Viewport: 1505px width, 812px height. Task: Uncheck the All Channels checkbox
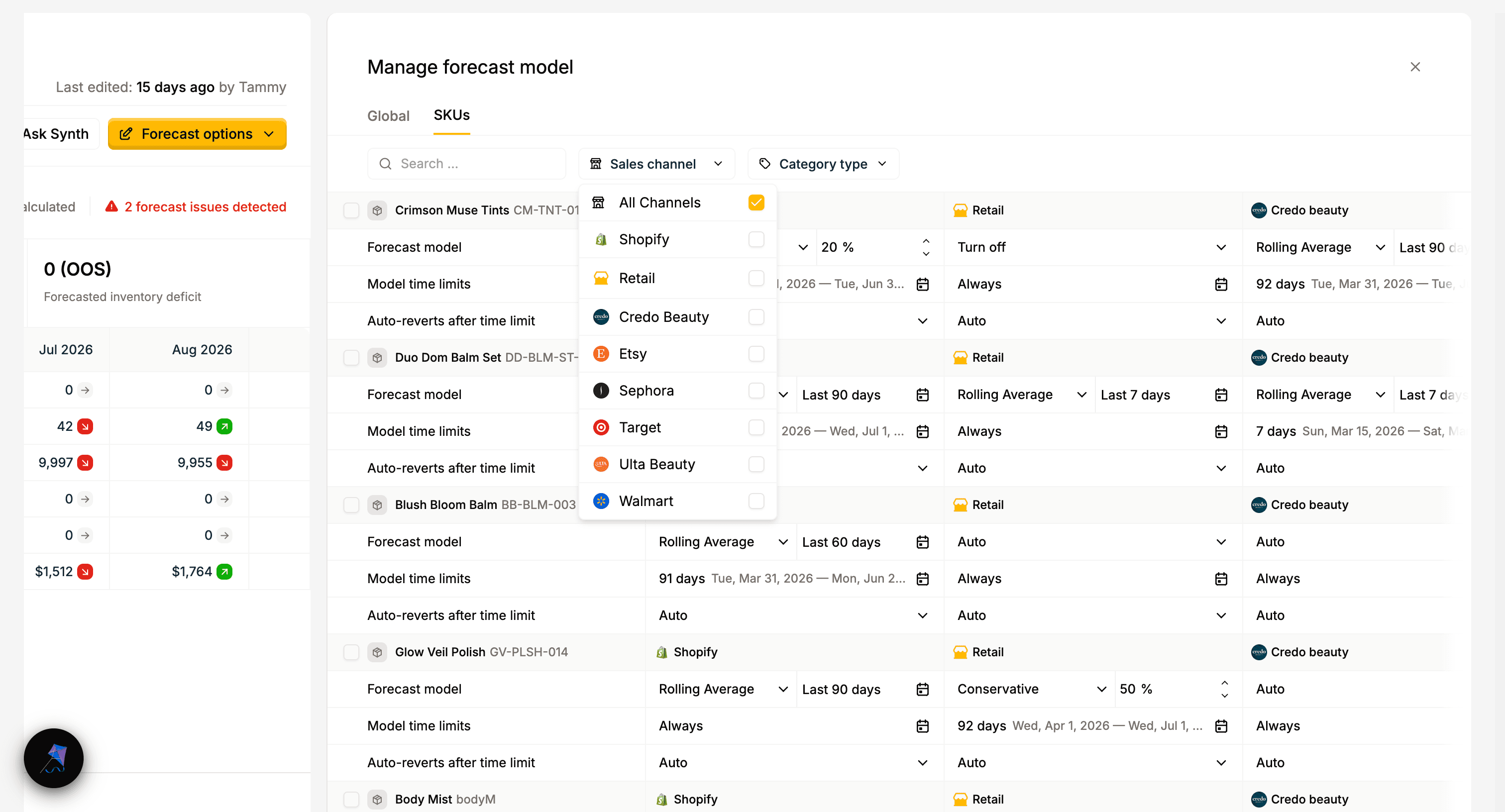click(756, 203)
